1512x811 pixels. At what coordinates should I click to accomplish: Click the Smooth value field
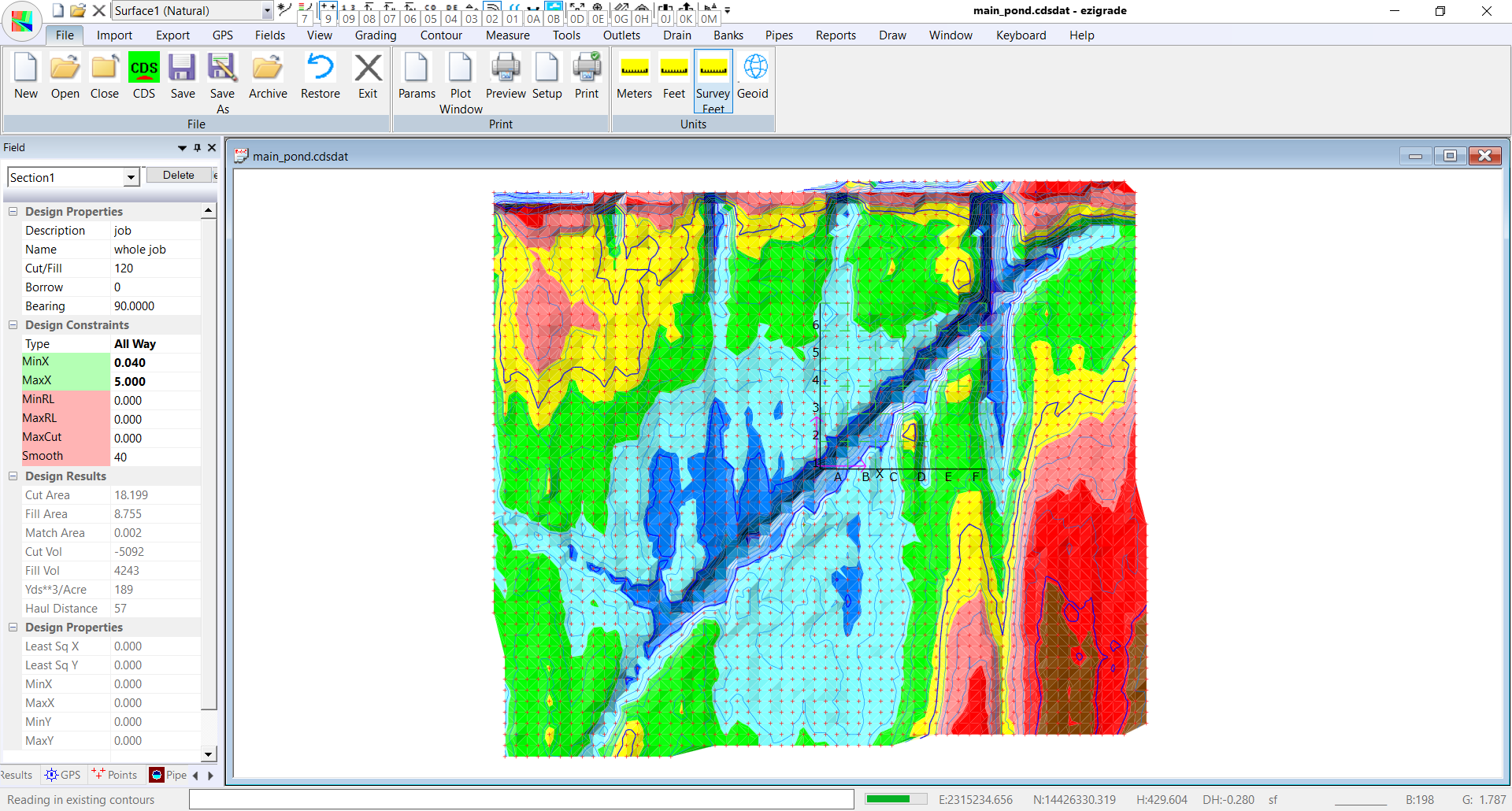point(156,457)
